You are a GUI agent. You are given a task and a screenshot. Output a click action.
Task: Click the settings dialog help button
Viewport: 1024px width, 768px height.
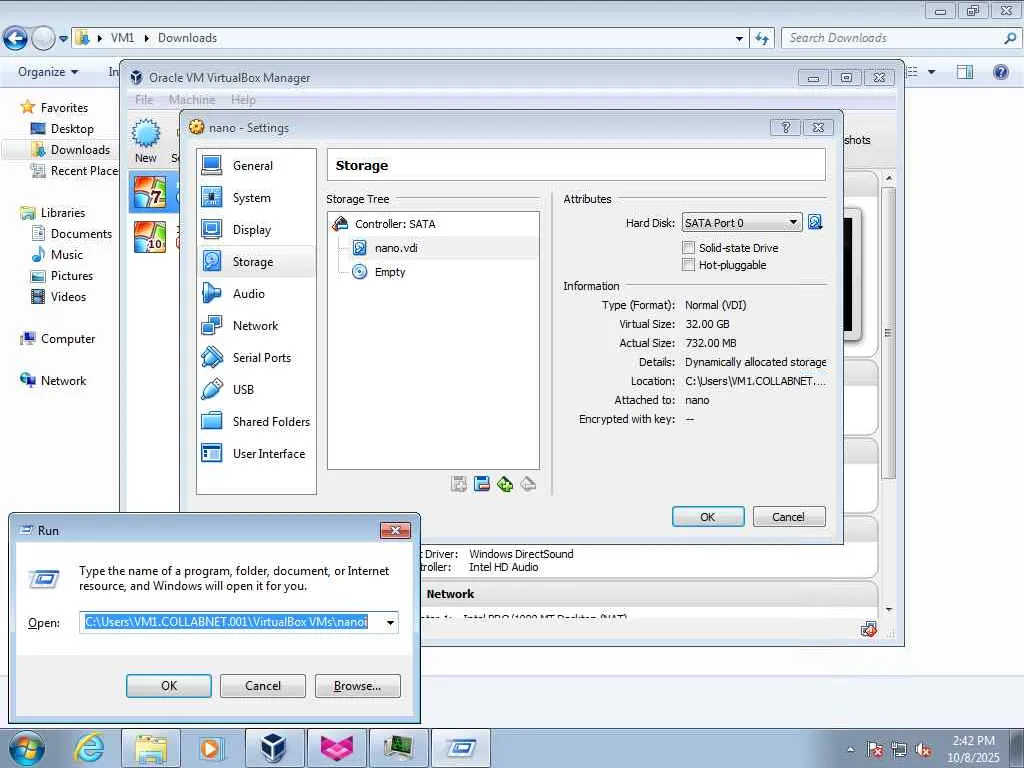click(786, 127)
